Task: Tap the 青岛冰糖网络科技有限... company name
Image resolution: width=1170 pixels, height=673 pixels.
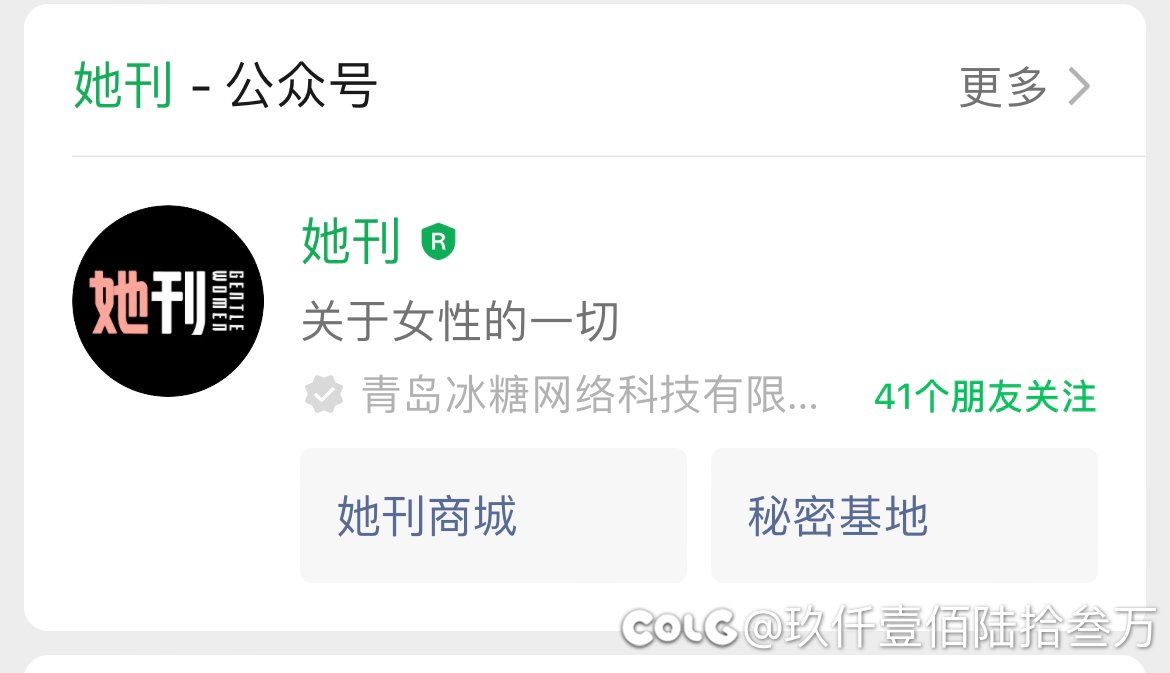Action: 589,395
